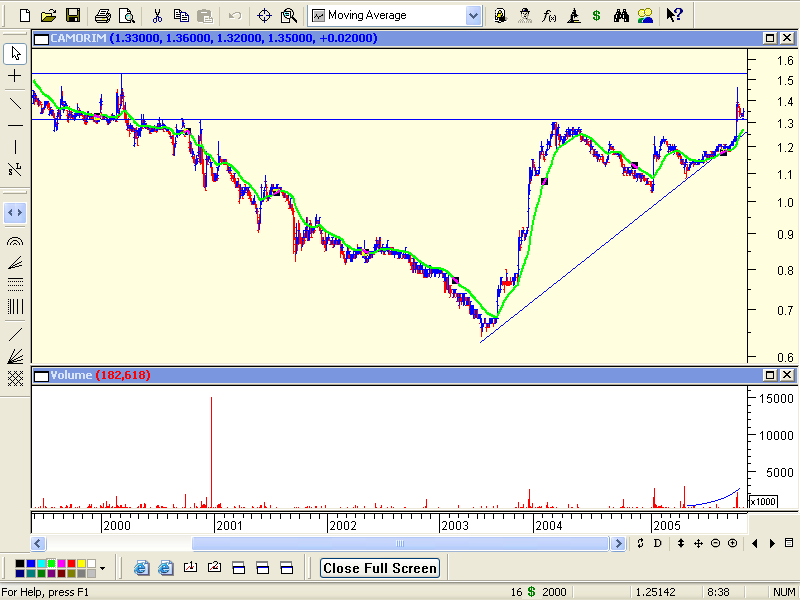
Task: Click left arrow of the chart scrollbar
Action: click(x=38, y=543)
